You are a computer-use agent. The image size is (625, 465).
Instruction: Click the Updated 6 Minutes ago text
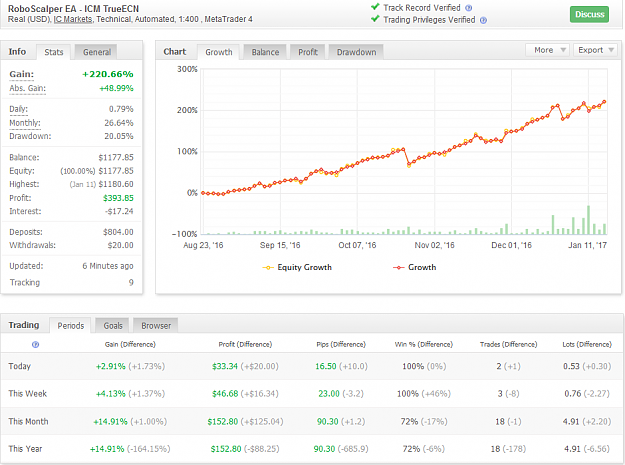tap(108, 266)
